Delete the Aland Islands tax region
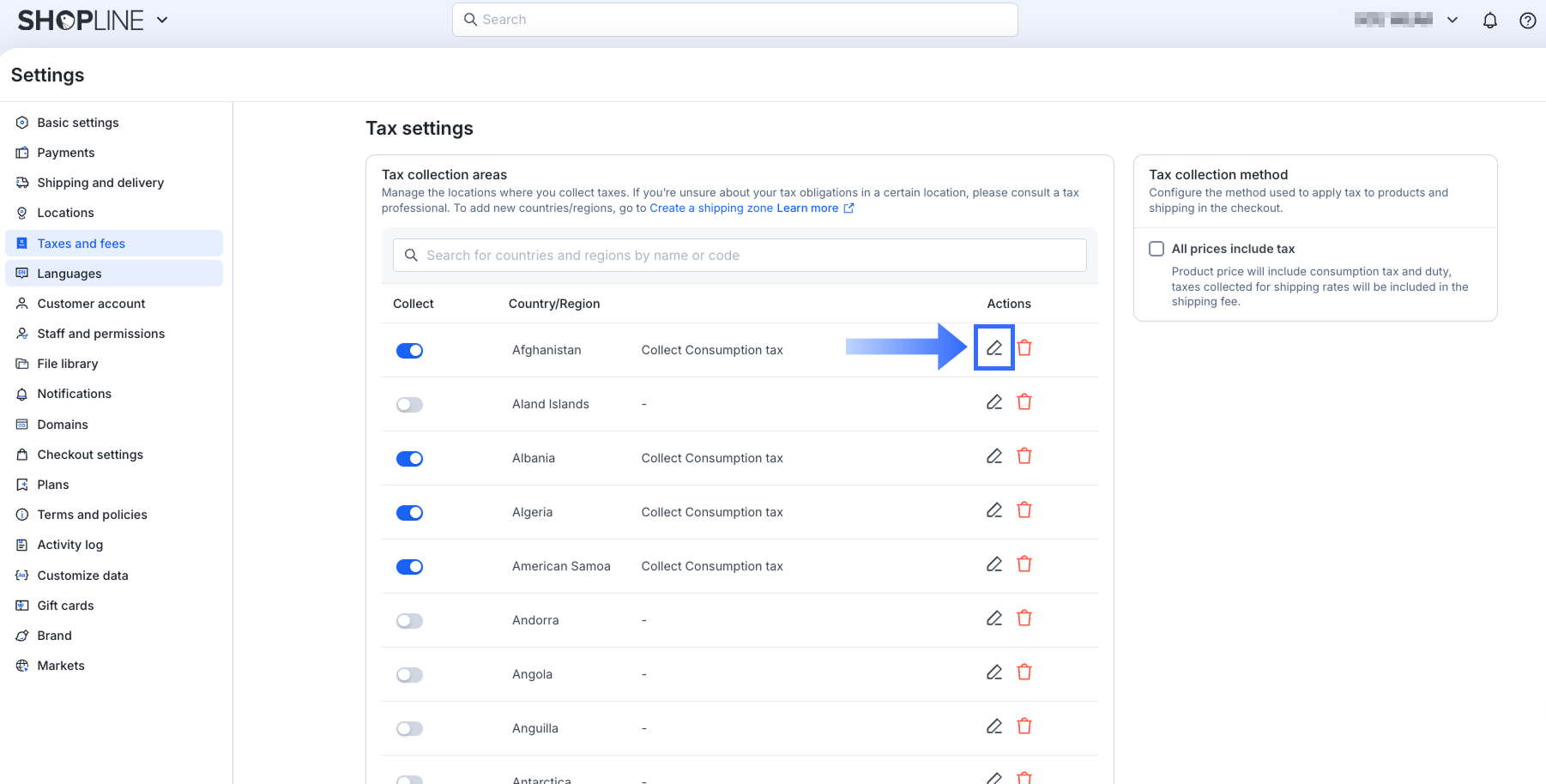1546x784 pixels. (1024, 402)
